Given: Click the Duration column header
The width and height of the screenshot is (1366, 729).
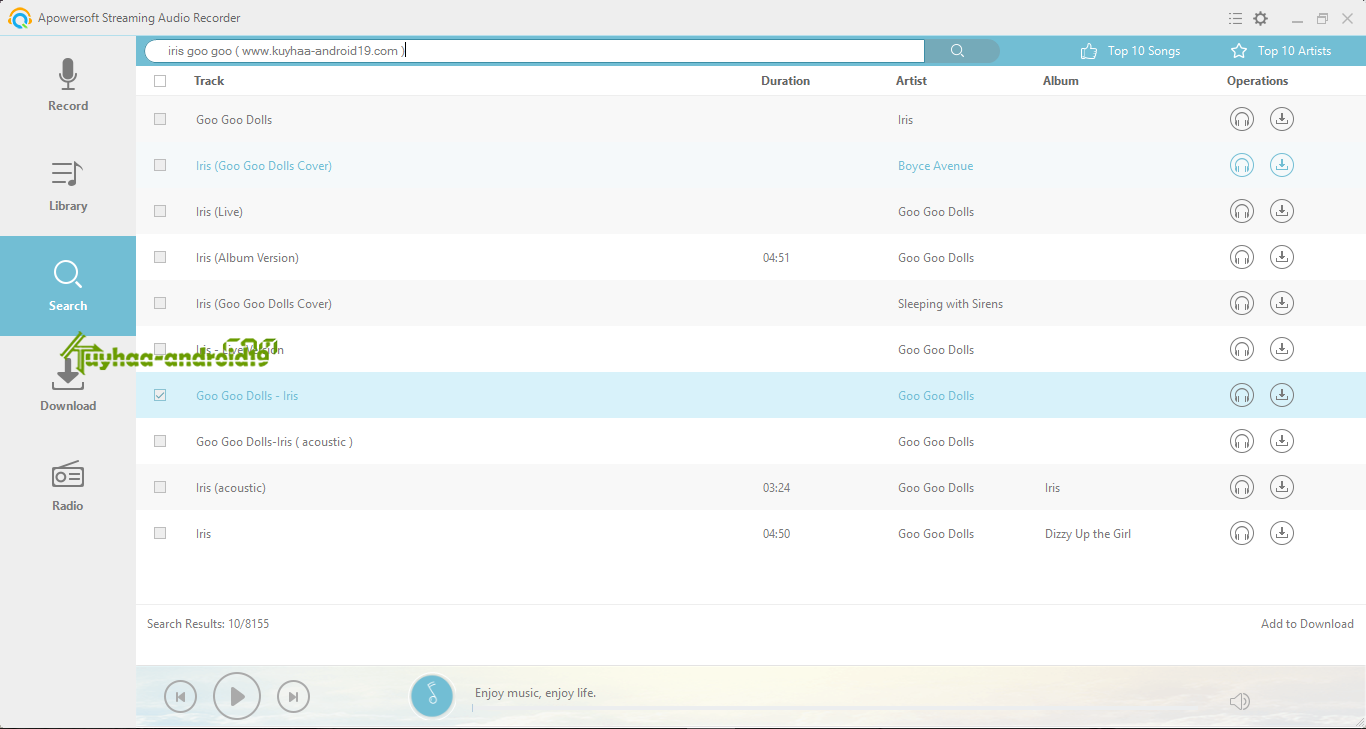Looking at the screenshot, I should click(x=785, y=81).
